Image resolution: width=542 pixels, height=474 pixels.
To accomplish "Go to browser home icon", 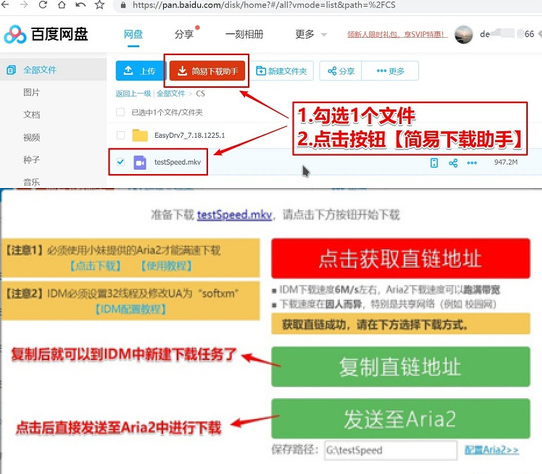I will (62, 4).
